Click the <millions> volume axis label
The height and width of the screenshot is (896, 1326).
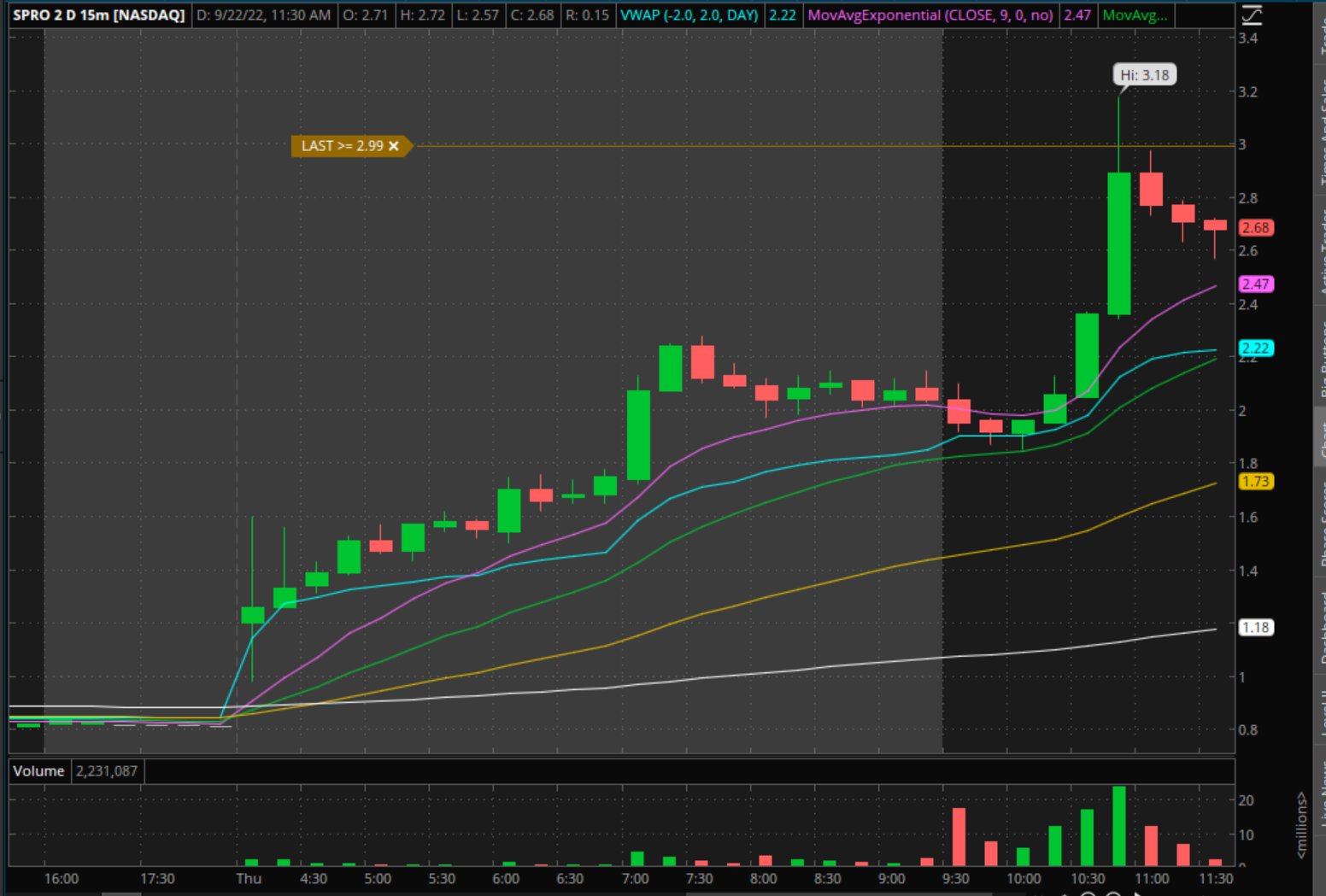1301,825
